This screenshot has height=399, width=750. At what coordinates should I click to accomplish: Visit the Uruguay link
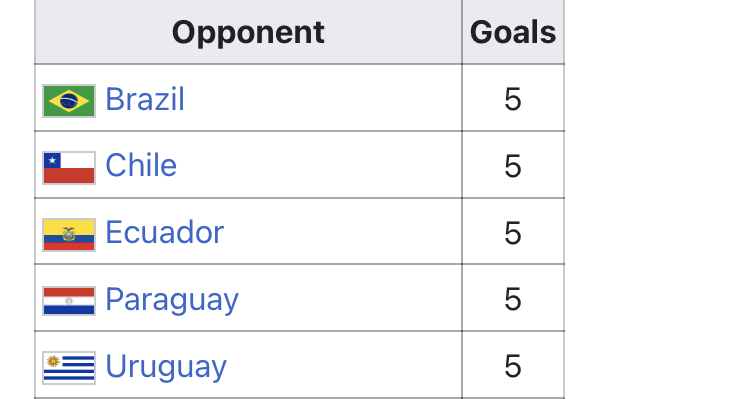tap(166, 367)
